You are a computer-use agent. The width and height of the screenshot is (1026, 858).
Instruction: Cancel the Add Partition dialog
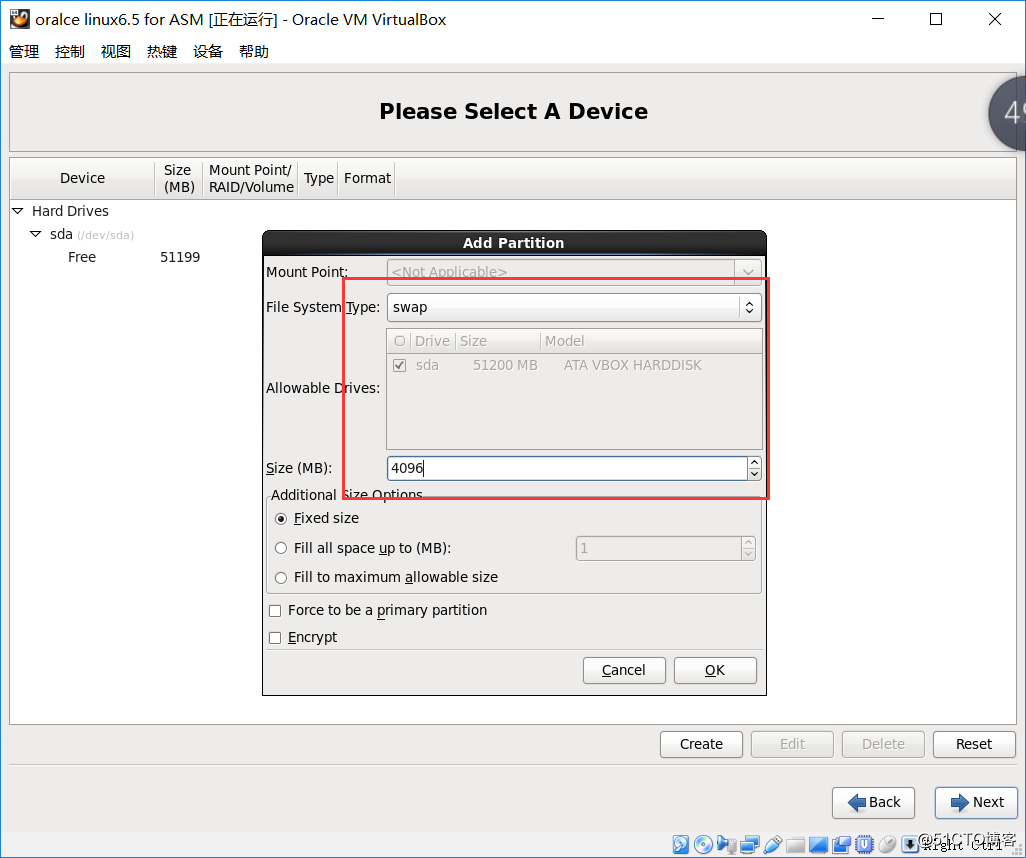(624, 670)
